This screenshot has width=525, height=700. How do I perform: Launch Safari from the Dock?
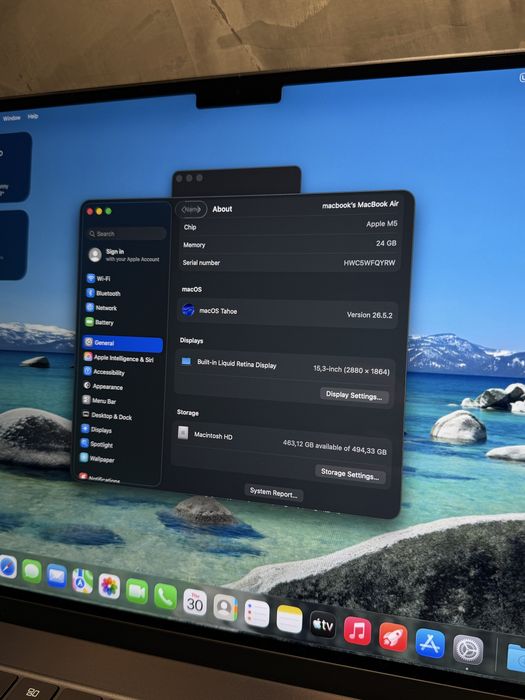coord(8,568)
